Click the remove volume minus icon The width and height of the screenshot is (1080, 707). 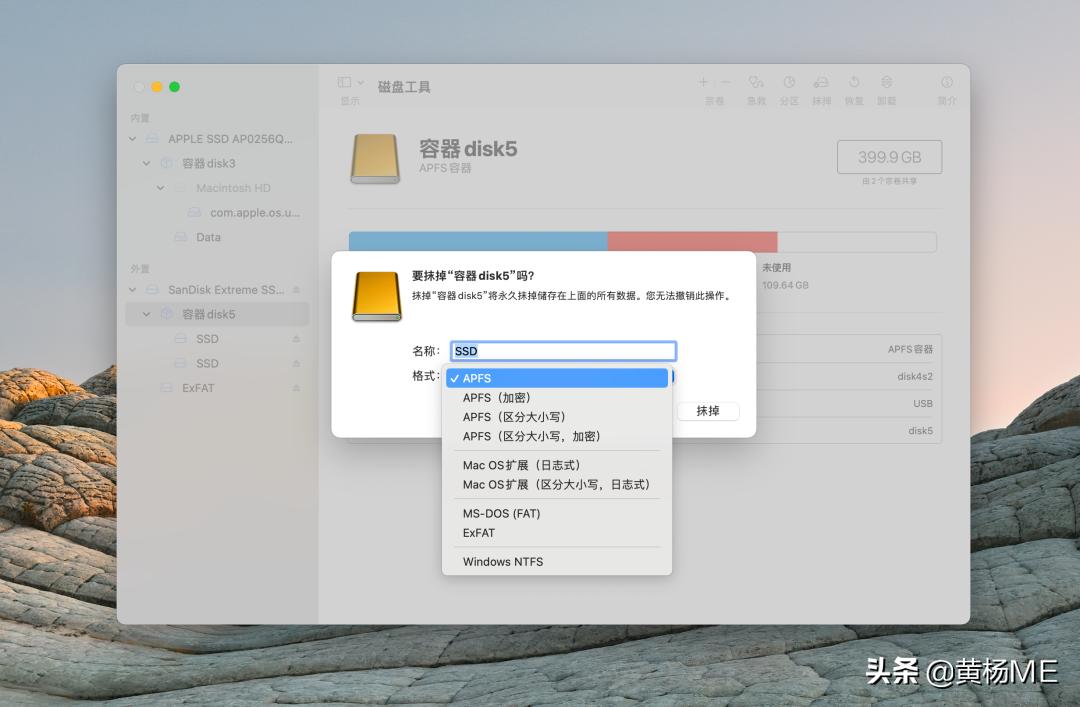pos(725,83)
